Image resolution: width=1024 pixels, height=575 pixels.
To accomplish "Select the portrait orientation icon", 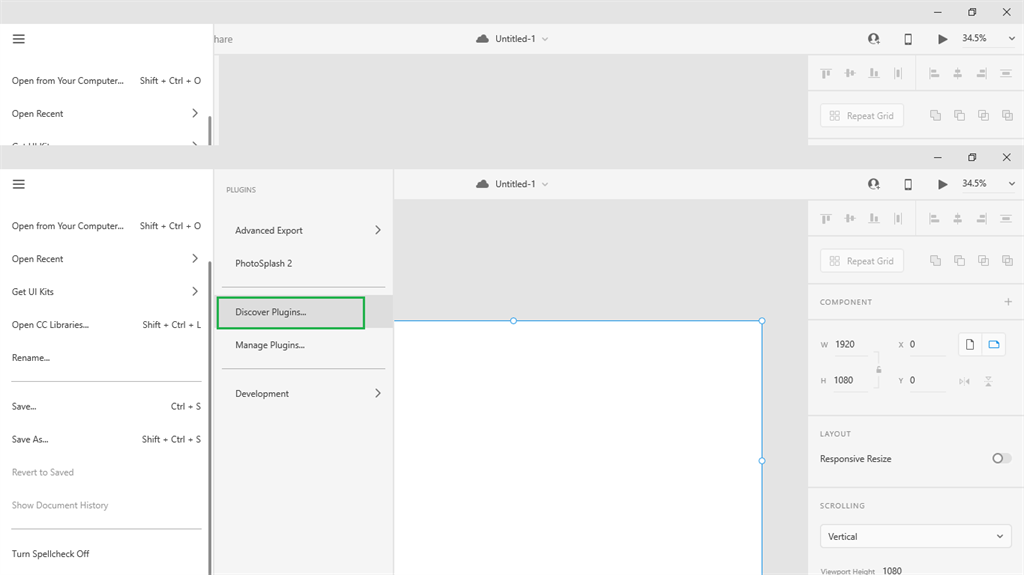I will point(970,344).
